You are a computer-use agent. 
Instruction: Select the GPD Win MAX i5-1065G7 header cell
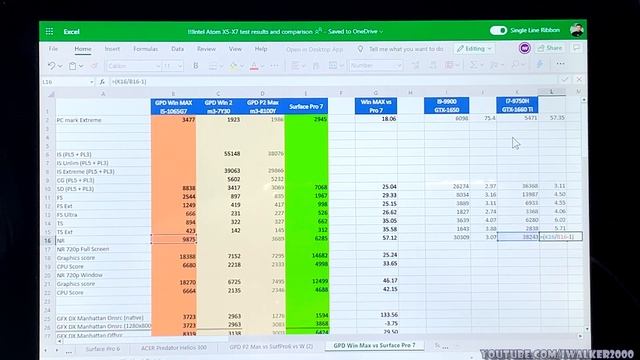(173, 107)
